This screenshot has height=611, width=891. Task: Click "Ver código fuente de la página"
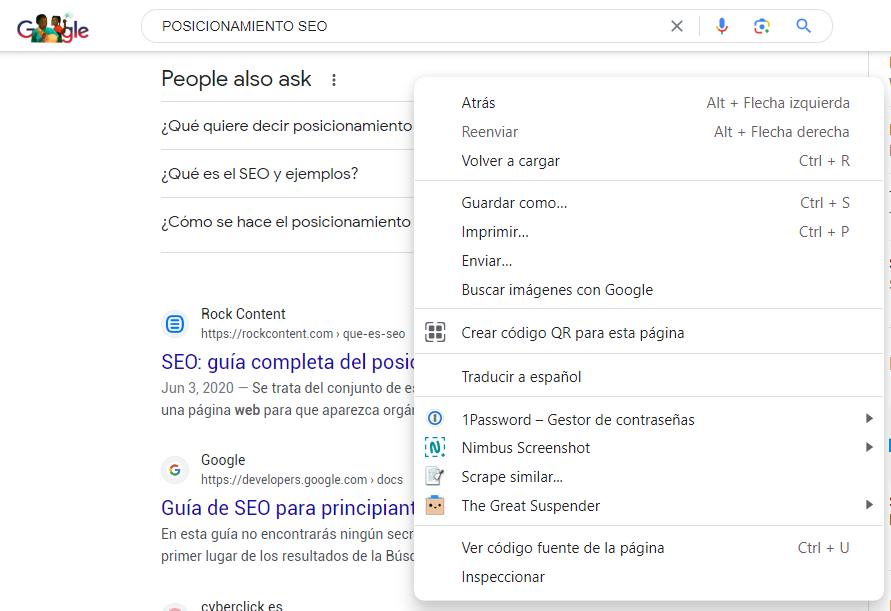[x=562, y=548]
